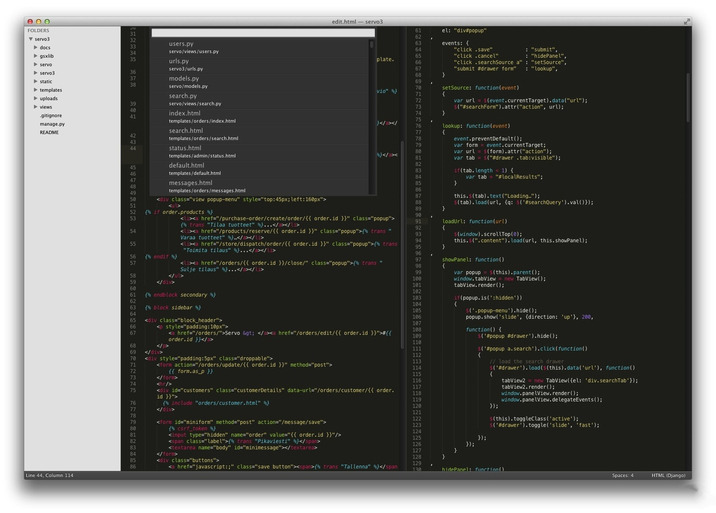Open the Spaces: 4 indentation menu
The height and width of the screenshot is (513, 716).
(x=622, y=475)
